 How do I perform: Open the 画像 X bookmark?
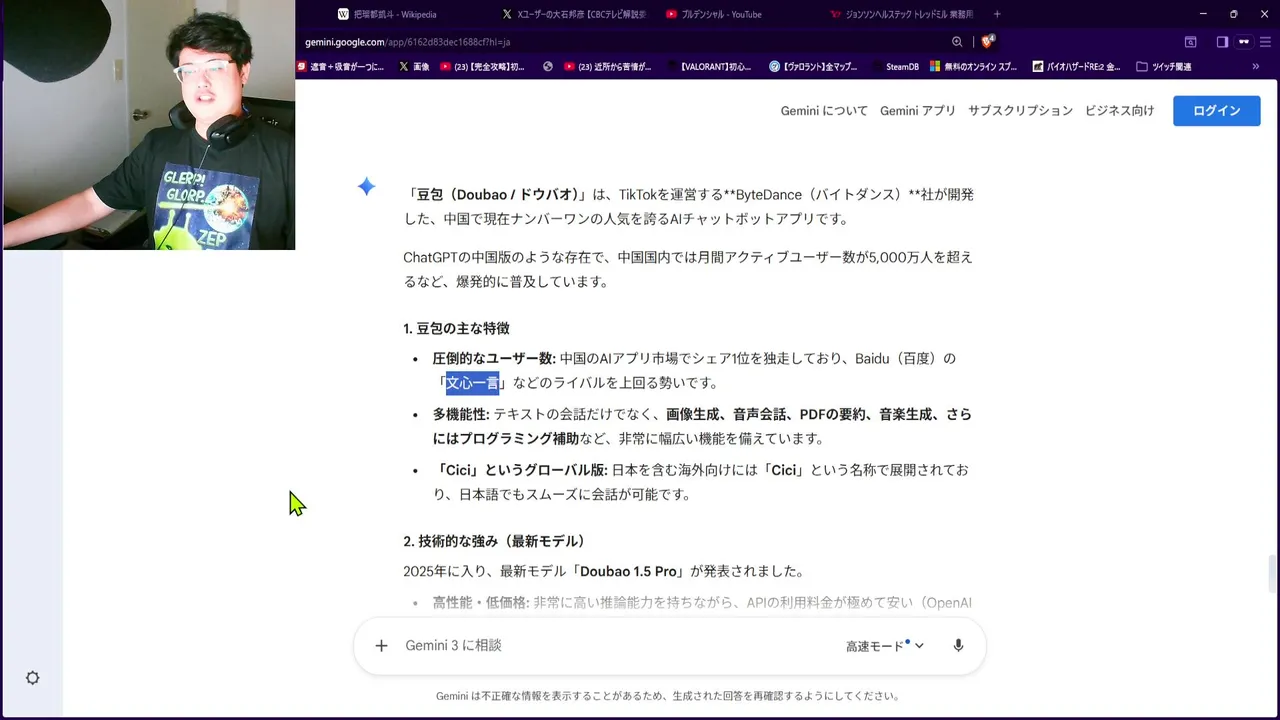414,67
